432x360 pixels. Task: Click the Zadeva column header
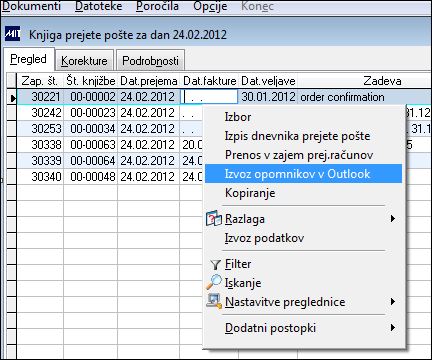pos(382,81)
